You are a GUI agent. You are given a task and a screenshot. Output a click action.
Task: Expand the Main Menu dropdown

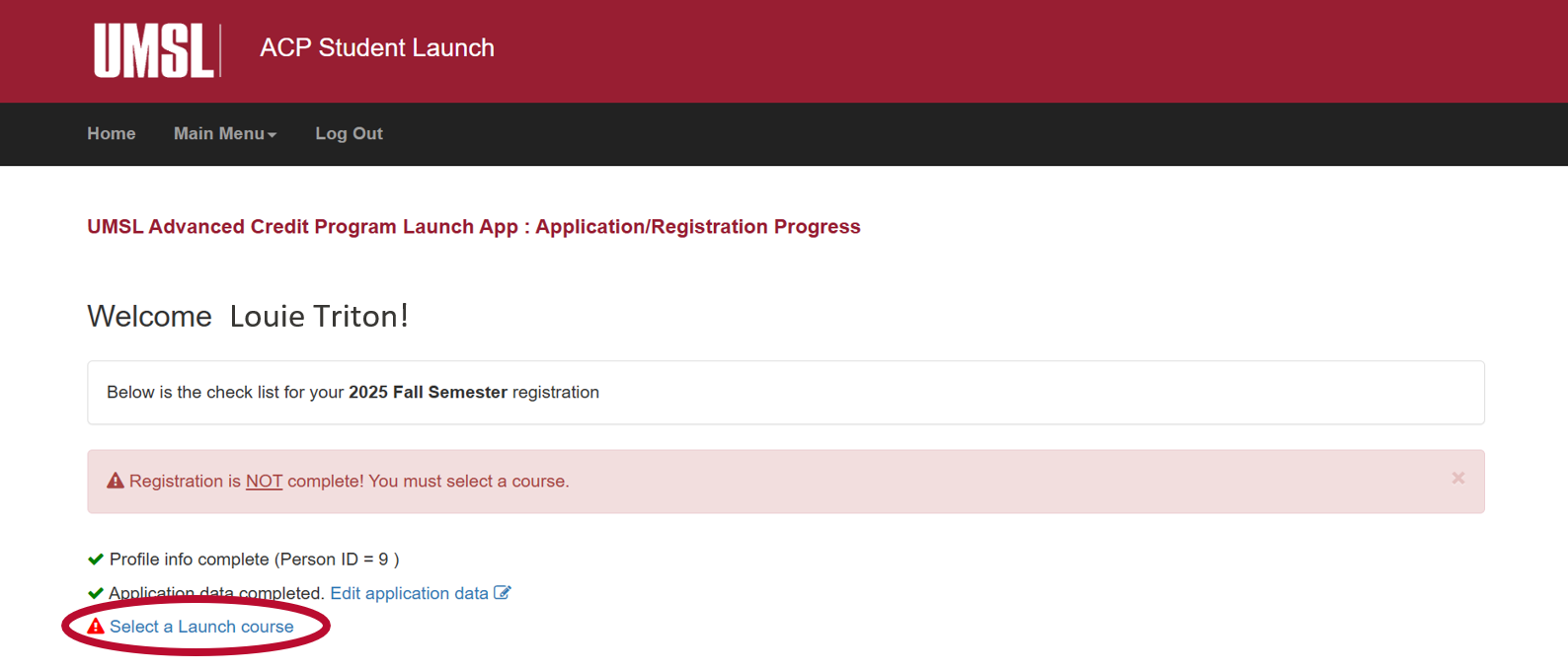click(225, 133)
